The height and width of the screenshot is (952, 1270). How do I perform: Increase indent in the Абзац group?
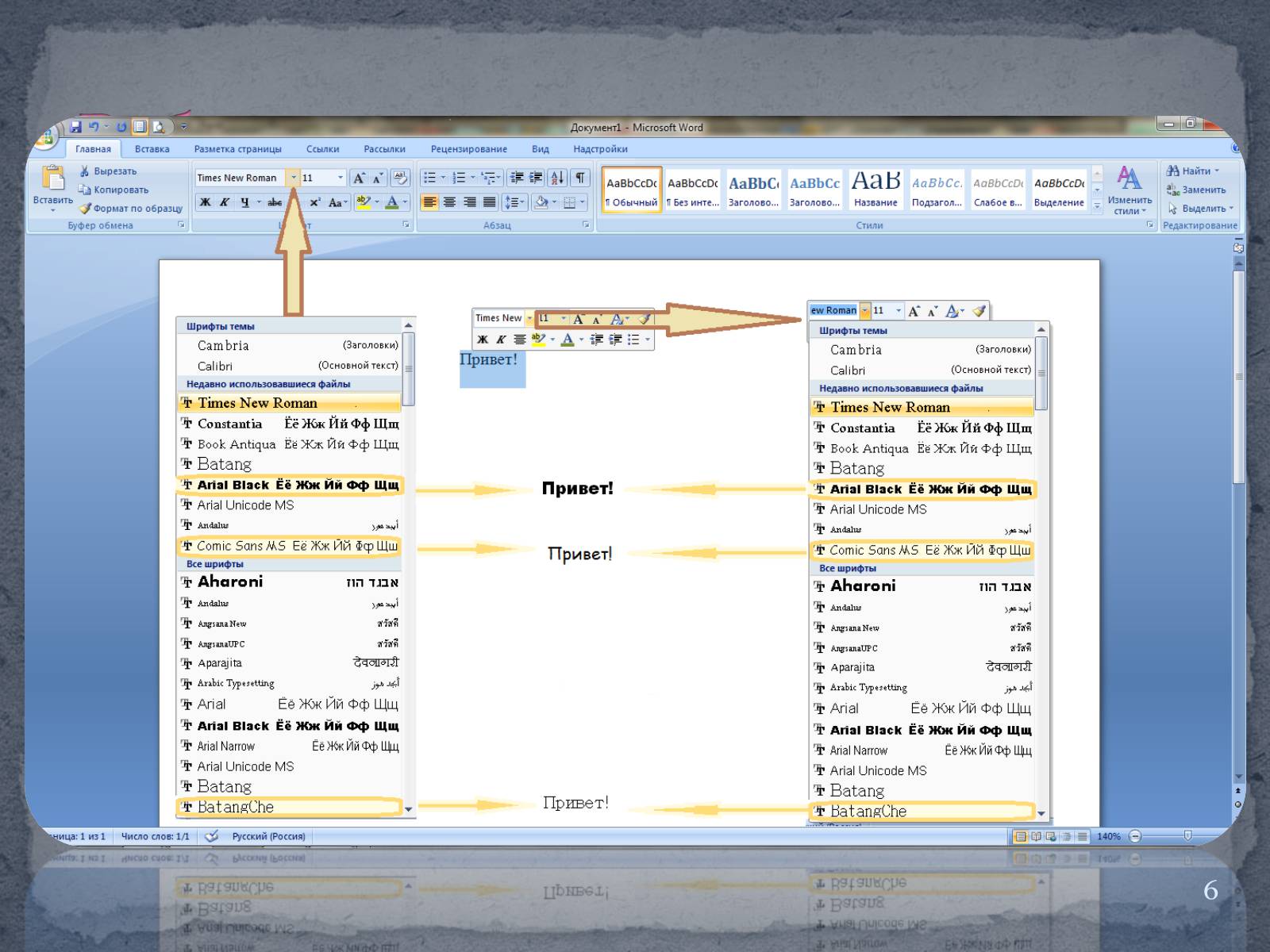[536, 178]
